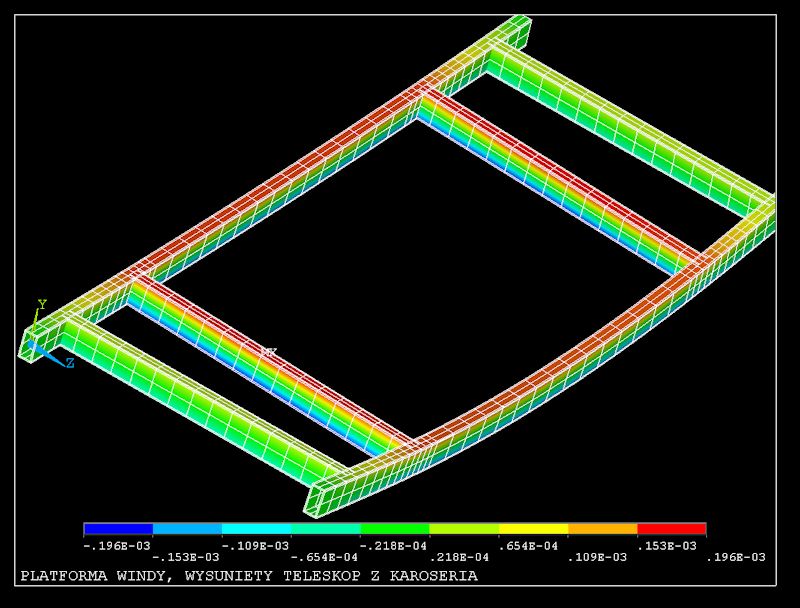The height and width of the screenshot is (608, 800).
Task: Click the legend value -.654E-04
Action: click(324, 557)
